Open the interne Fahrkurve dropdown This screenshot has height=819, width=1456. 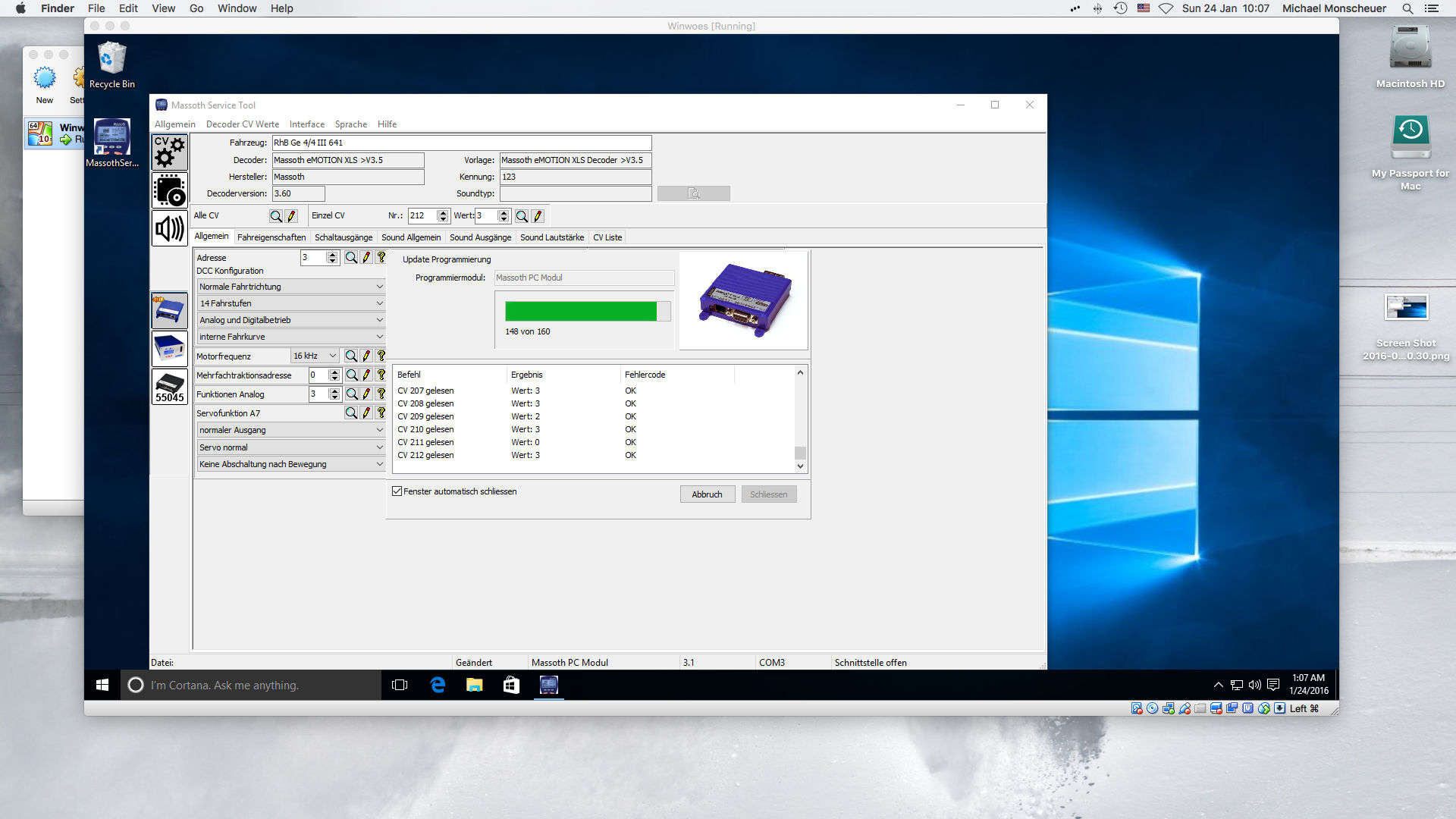291,337
